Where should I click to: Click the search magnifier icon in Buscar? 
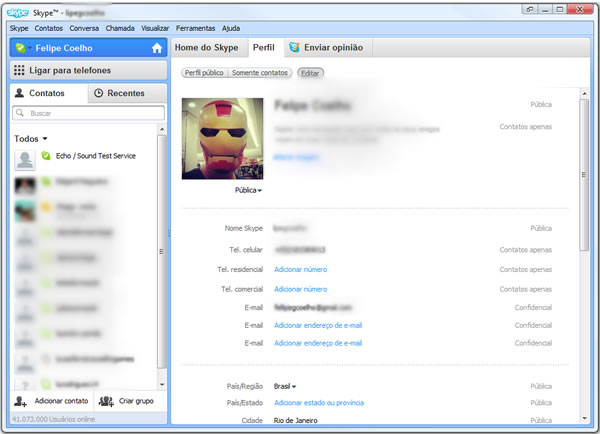pos(20,113)
